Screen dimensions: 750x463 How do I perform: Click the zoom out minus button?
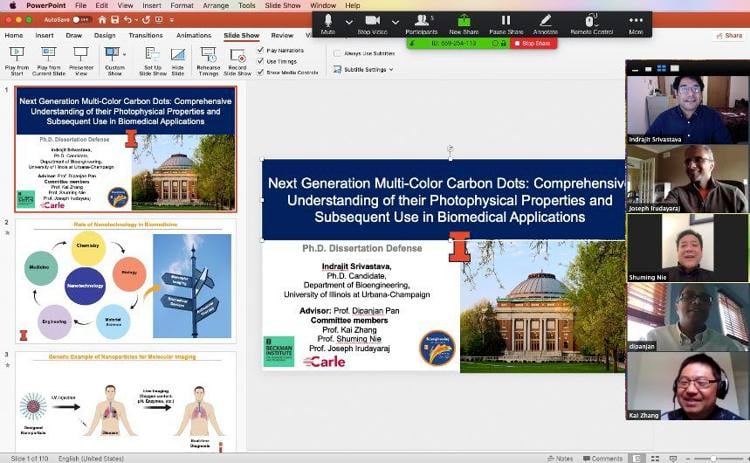pyautogui.click(x=688, y=458)
